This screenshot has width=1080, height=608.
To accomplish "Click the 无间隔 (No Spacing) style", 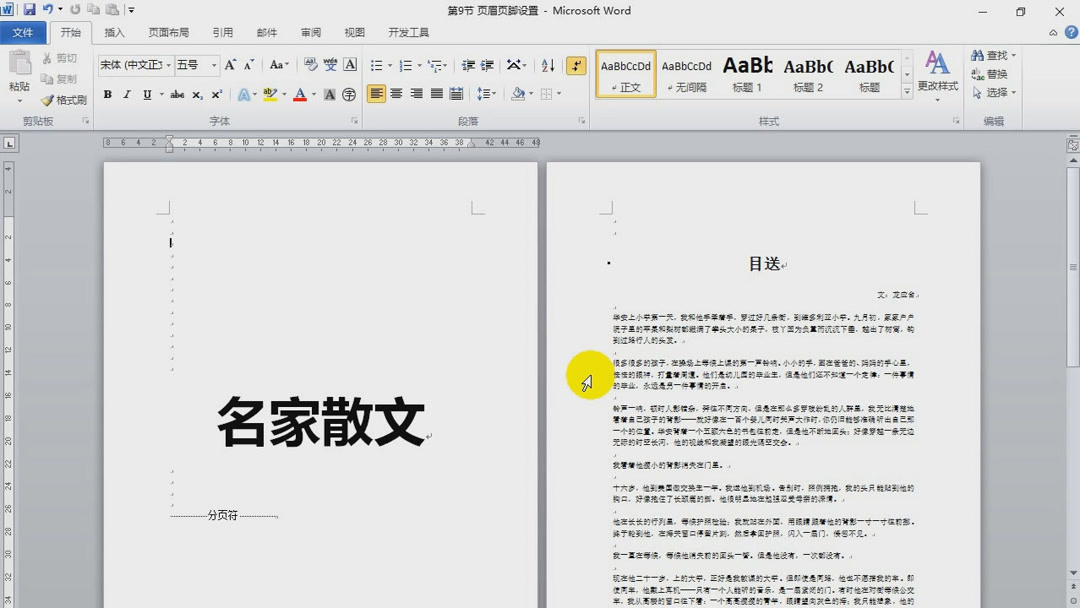I will point(686,74).
